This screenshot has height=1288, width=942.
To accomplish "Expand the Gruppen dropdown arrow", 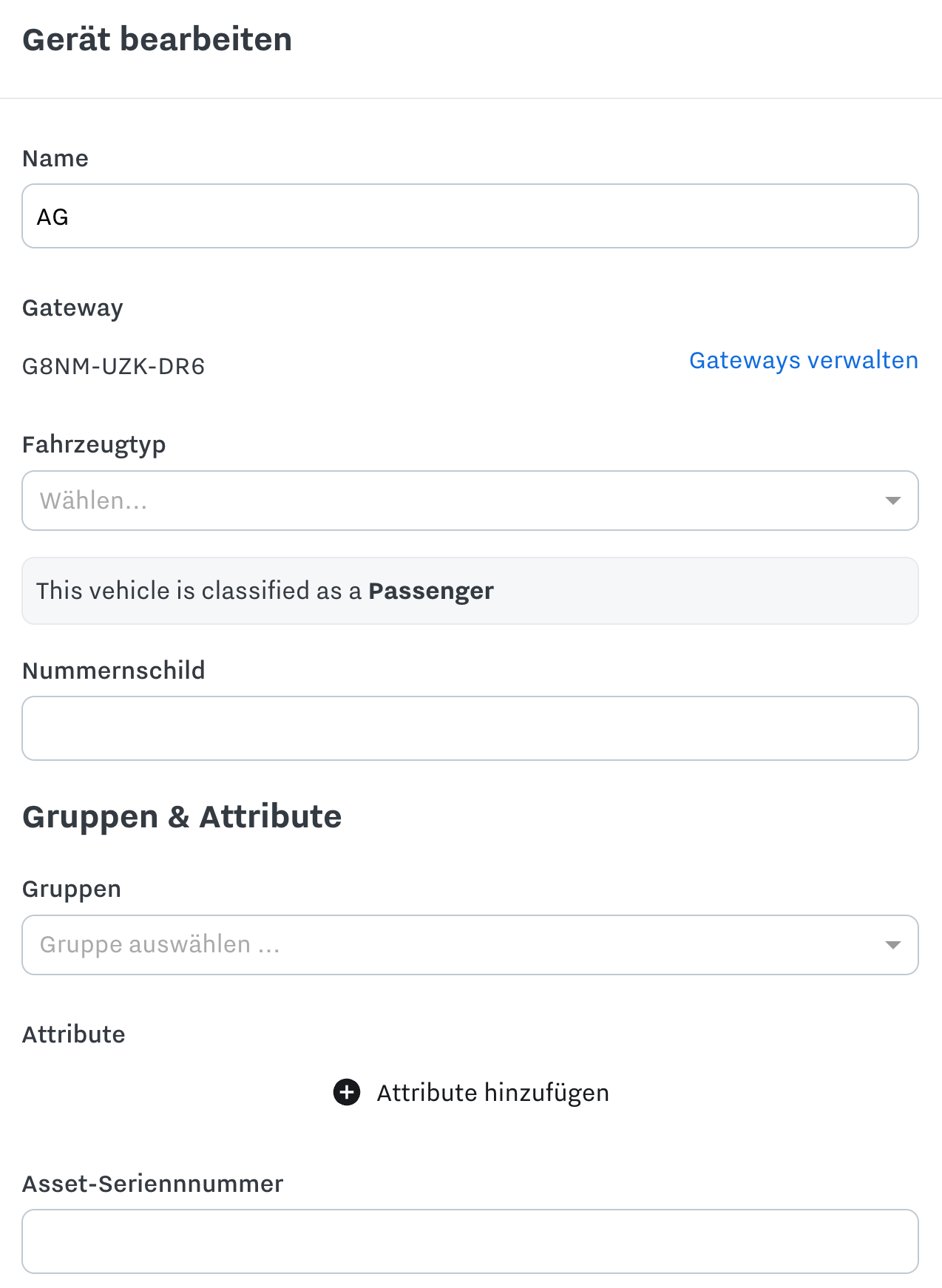I will coord(892,945).
